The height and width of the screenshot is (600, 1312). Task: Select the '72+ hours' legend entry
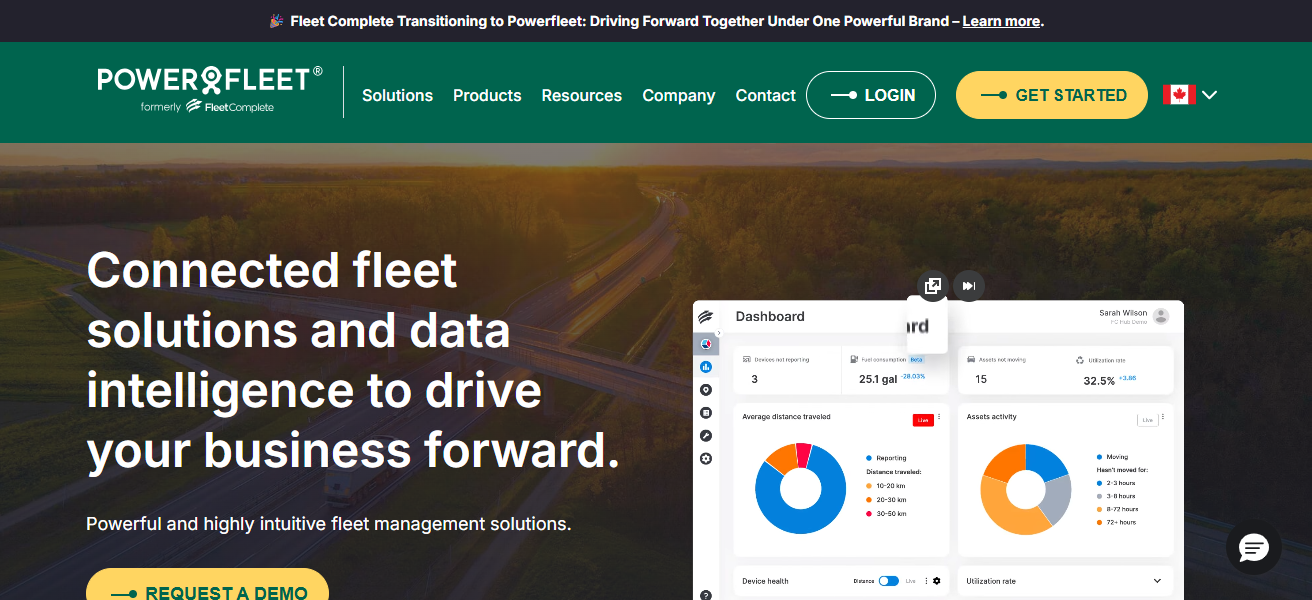click(1116, 522)
